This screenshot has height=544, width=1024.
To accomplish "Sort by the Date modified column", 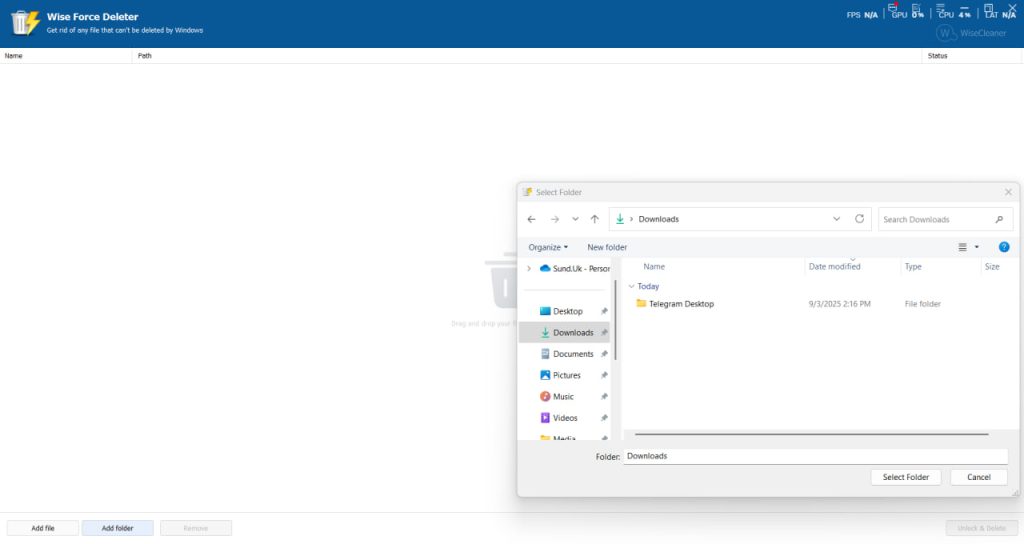I will (835, 266).
